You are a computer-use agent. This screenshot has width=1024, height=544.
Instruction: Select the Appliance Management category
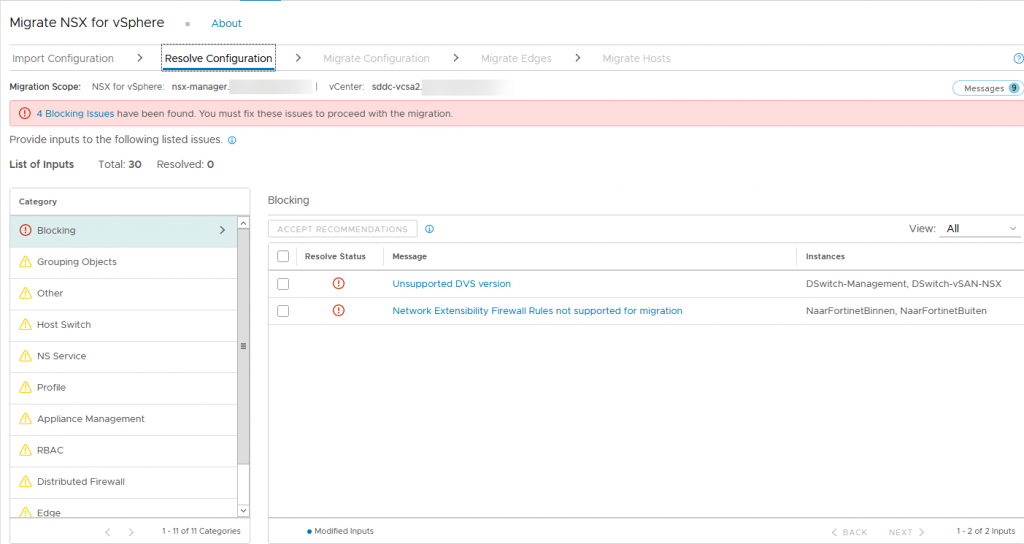[x=123, y=419]
